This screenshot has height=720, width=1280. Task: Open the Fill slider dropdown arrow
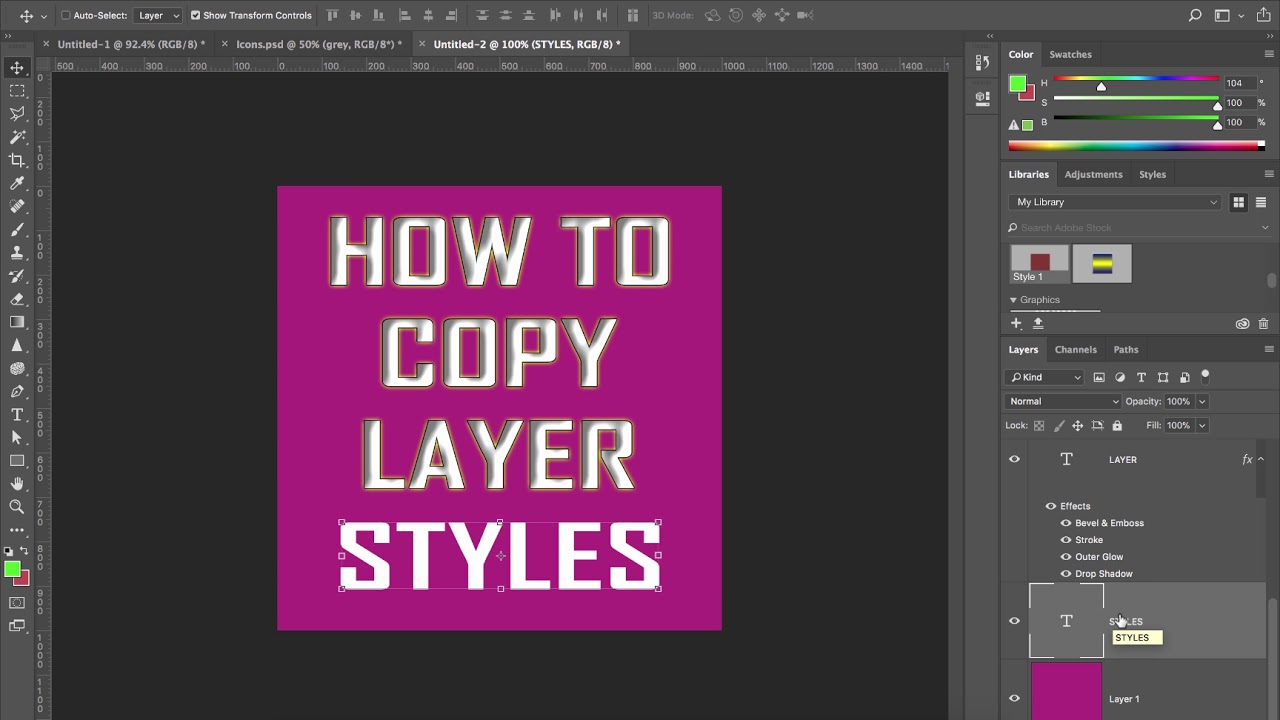click(x=1202, y=425)
